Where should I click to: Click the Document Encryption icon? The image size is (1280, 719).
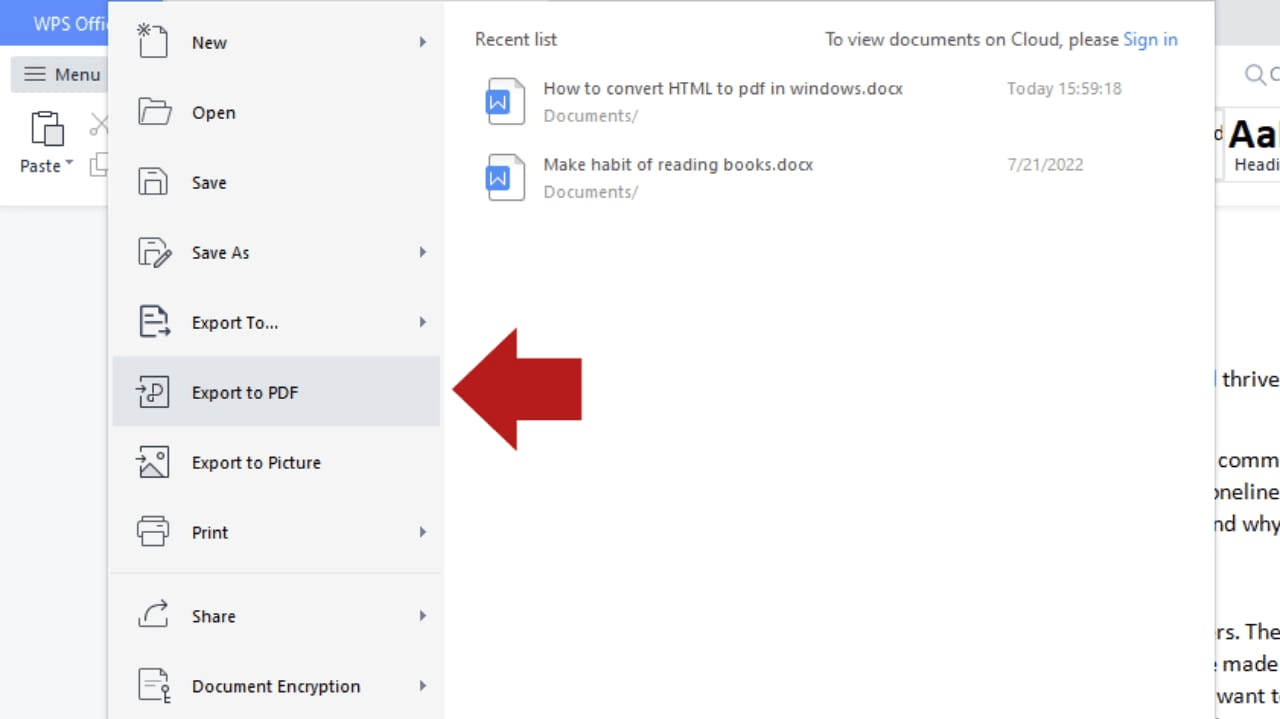coord(153,686)
